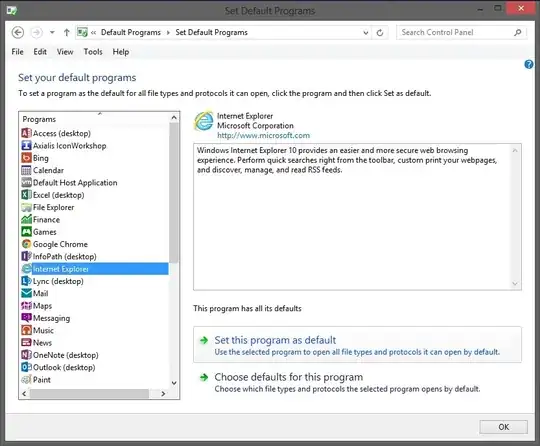Image resolution: width=540 pixels, height=446 pixels.
Task: Click the Music headphones icon
Action: [x=27, y=330]
